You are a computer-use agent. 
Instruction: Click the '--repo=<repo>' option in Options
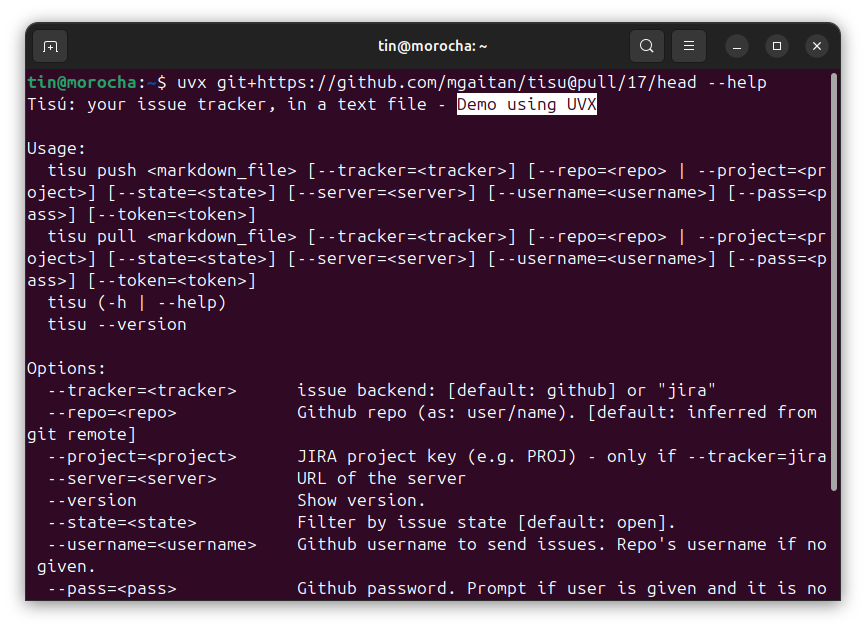pos(112,413)
